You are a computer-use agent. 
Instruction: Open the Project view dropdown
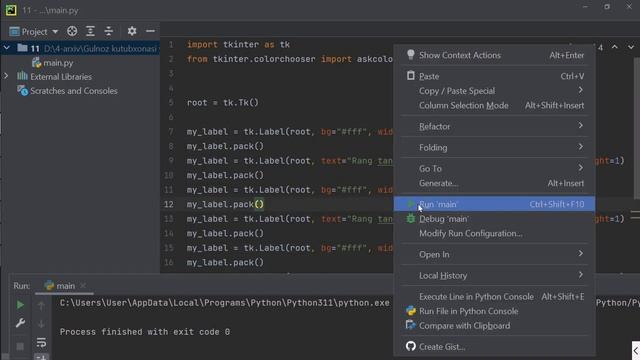[x=34, y=31]
